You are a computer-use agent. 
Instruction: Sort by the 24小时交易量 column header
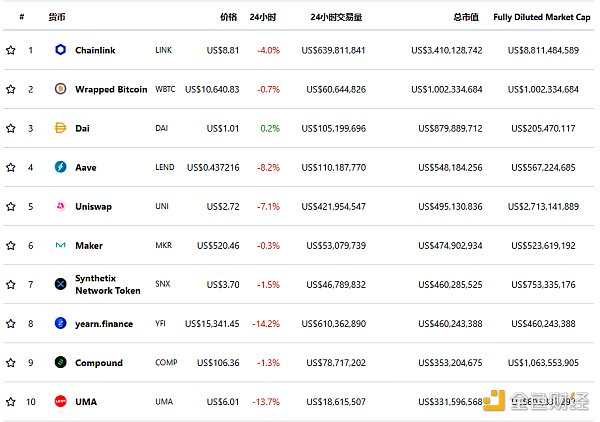pos(336,17)
